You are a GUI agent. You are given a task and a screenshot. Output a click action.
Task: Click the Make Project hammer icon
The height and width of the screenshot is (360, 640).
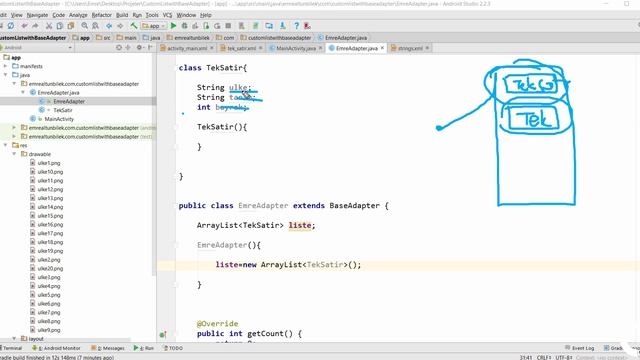(133, 26)
